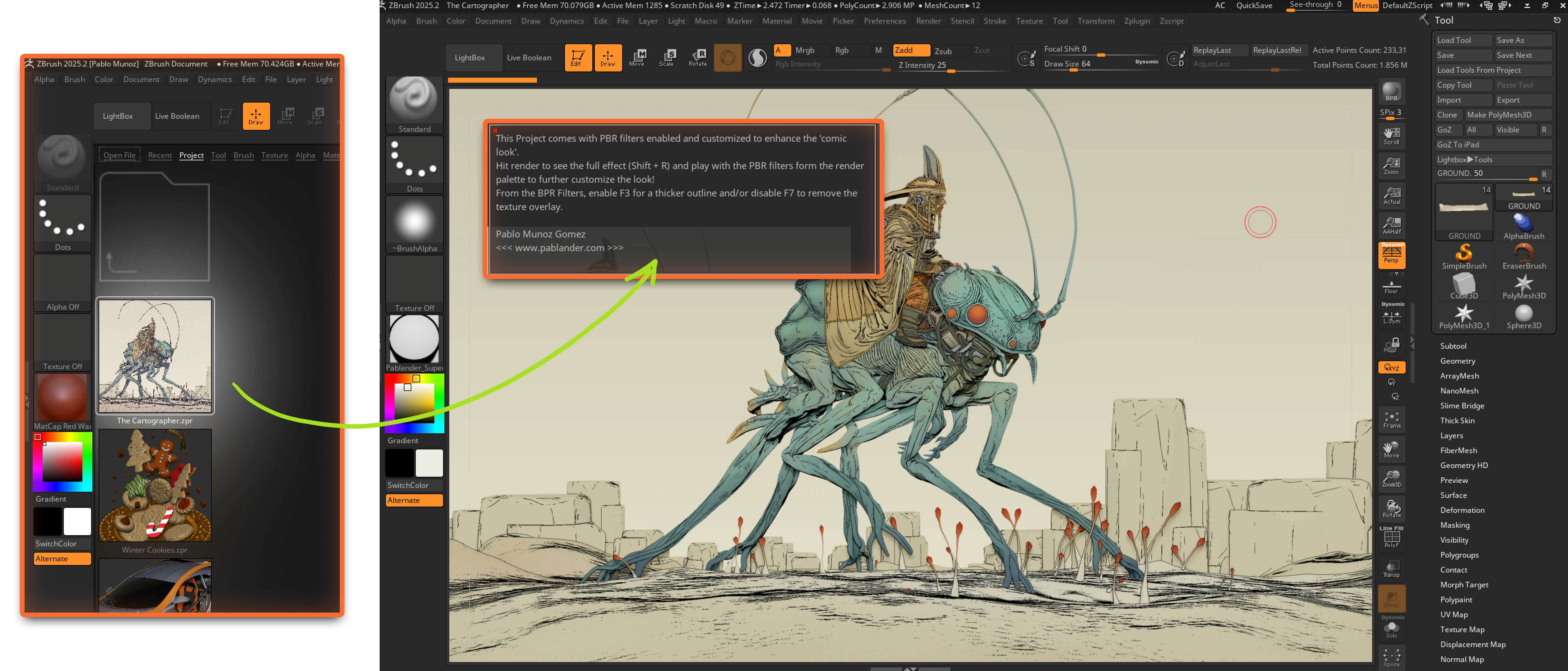Expand the ArrayMesh section
The height and width of the screenshot is (671, 1568).
tap(1459, 375)
